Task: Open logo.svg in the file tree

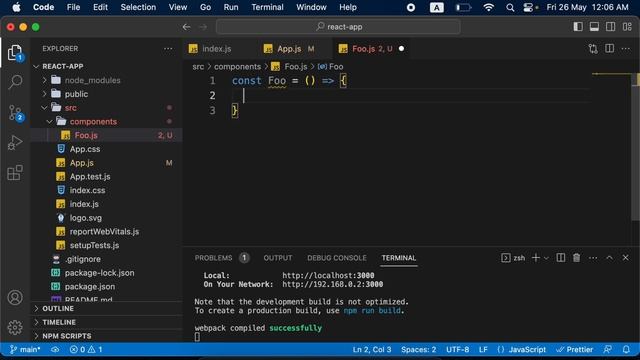Action: 106,218
